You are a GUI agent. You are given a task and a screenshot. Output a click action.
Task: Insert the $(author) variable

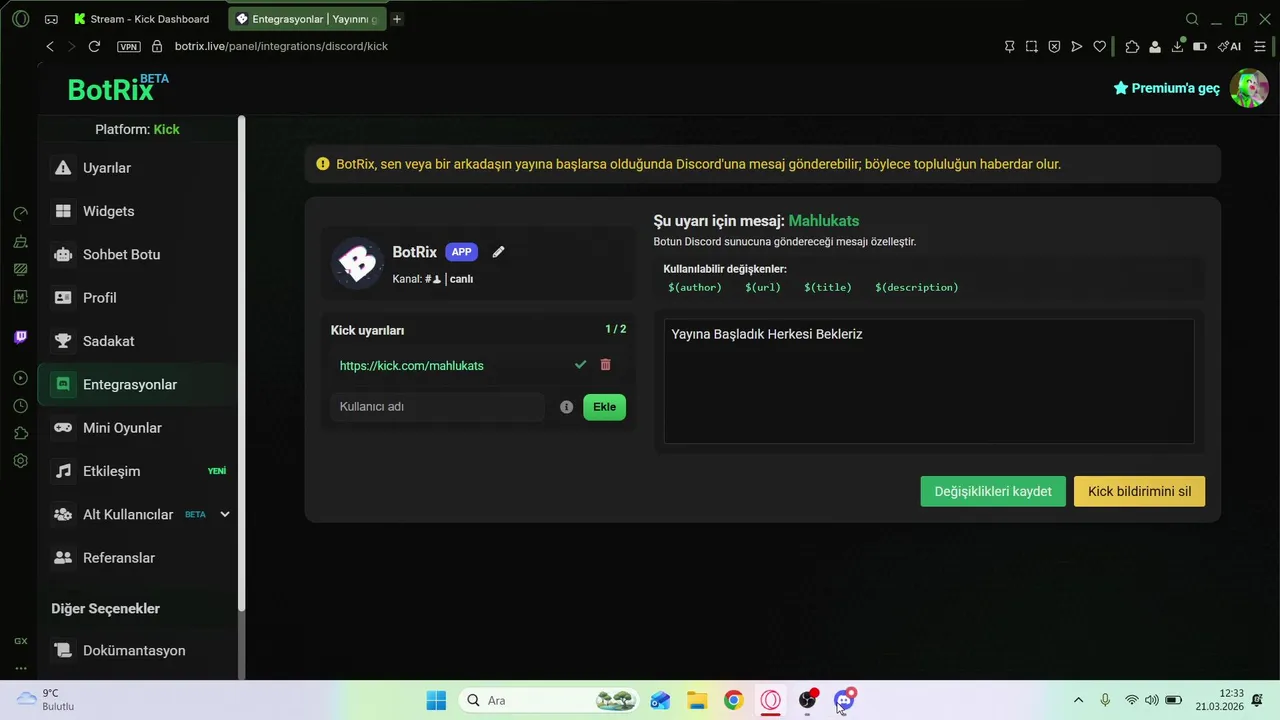pyautogui.click(x=695, y=287)
